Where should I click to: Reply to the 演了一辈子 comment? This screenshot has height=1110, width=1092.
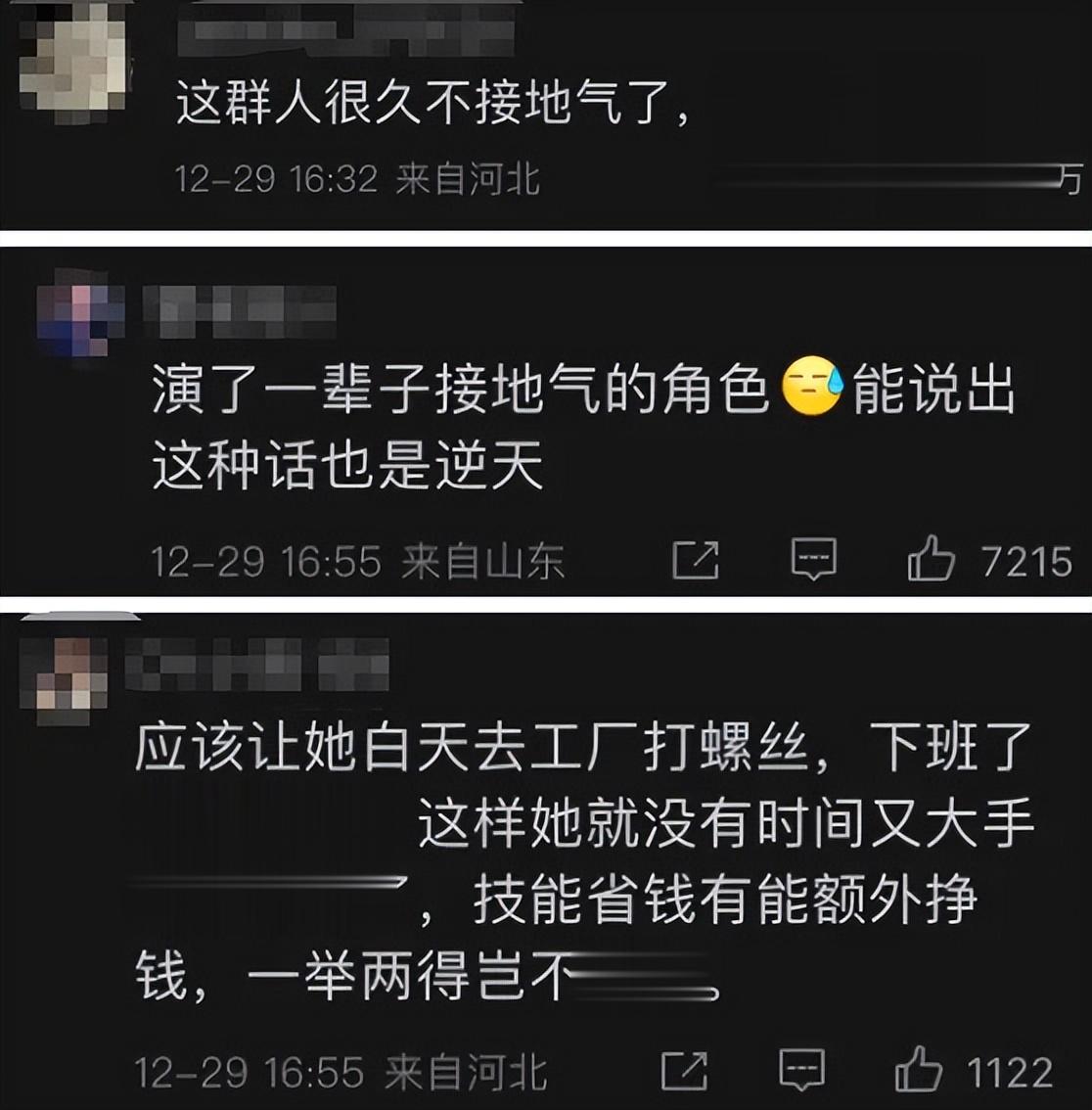click(x=814, y=559)
